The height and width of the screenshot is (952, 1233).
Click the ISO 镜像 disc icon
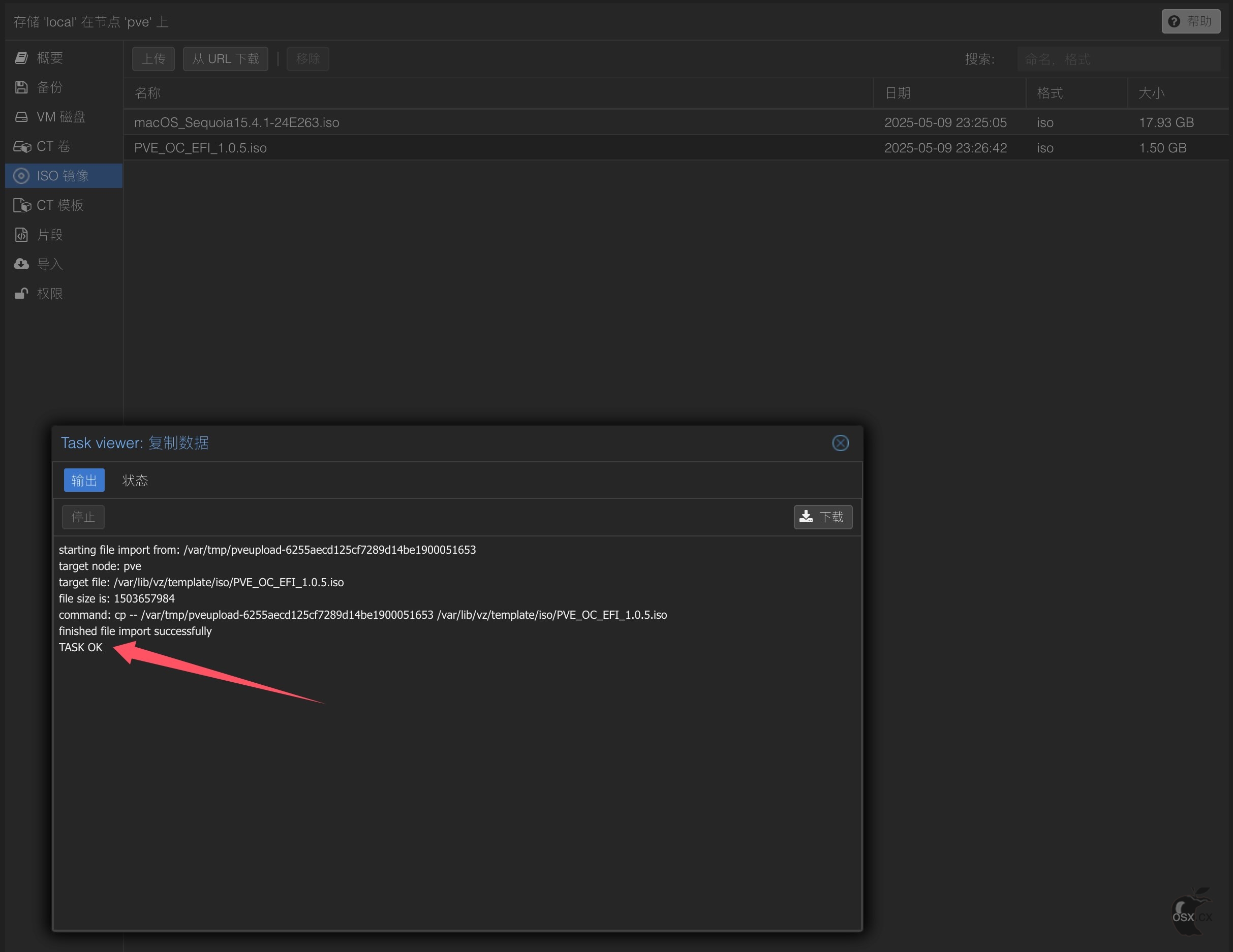[x=21, y=175]
